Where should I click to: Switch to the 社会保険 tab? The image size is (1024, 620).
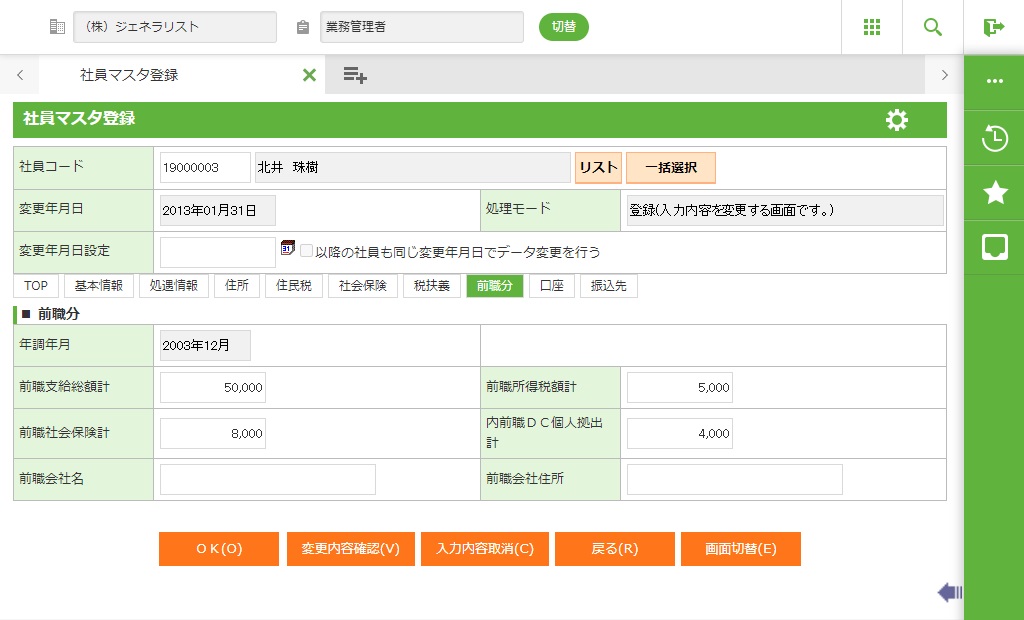[362, 286]
